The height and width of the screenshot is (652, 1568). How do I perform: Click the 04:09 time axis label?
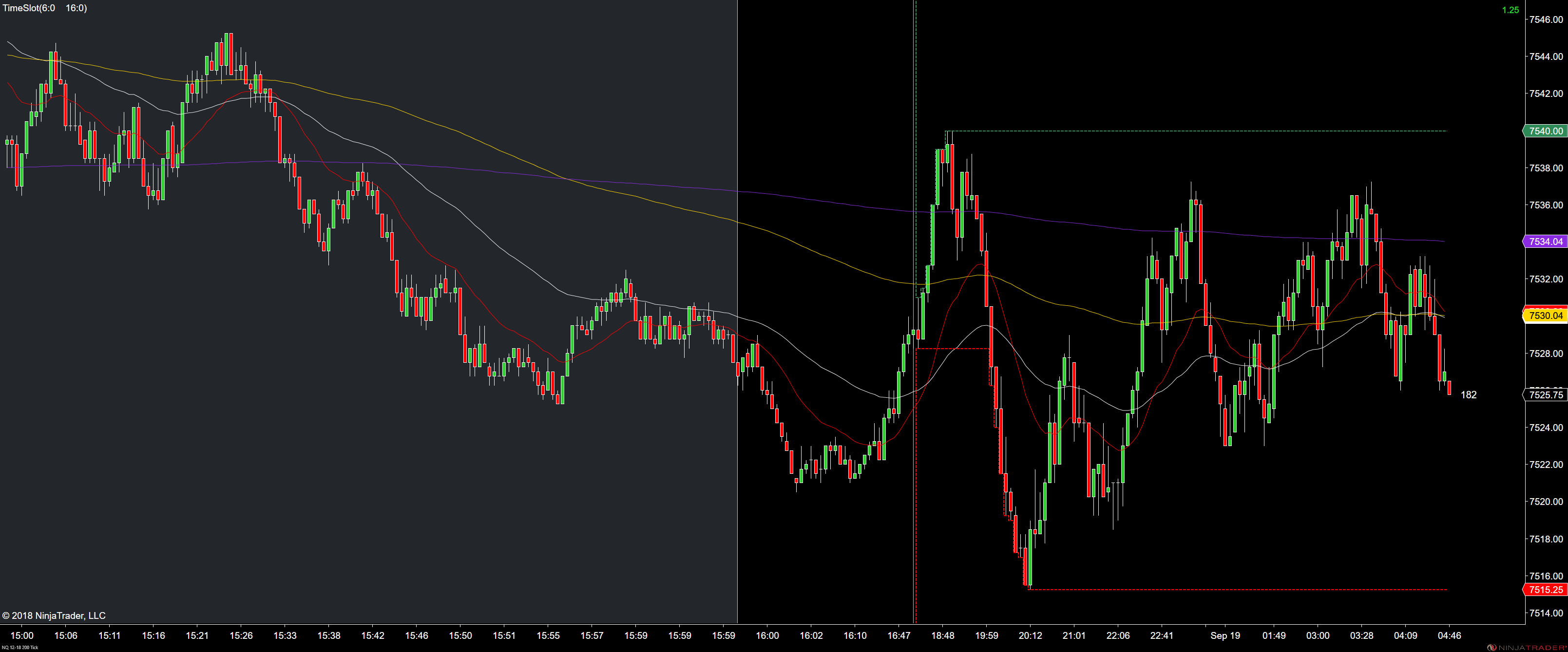[1405, 635]
